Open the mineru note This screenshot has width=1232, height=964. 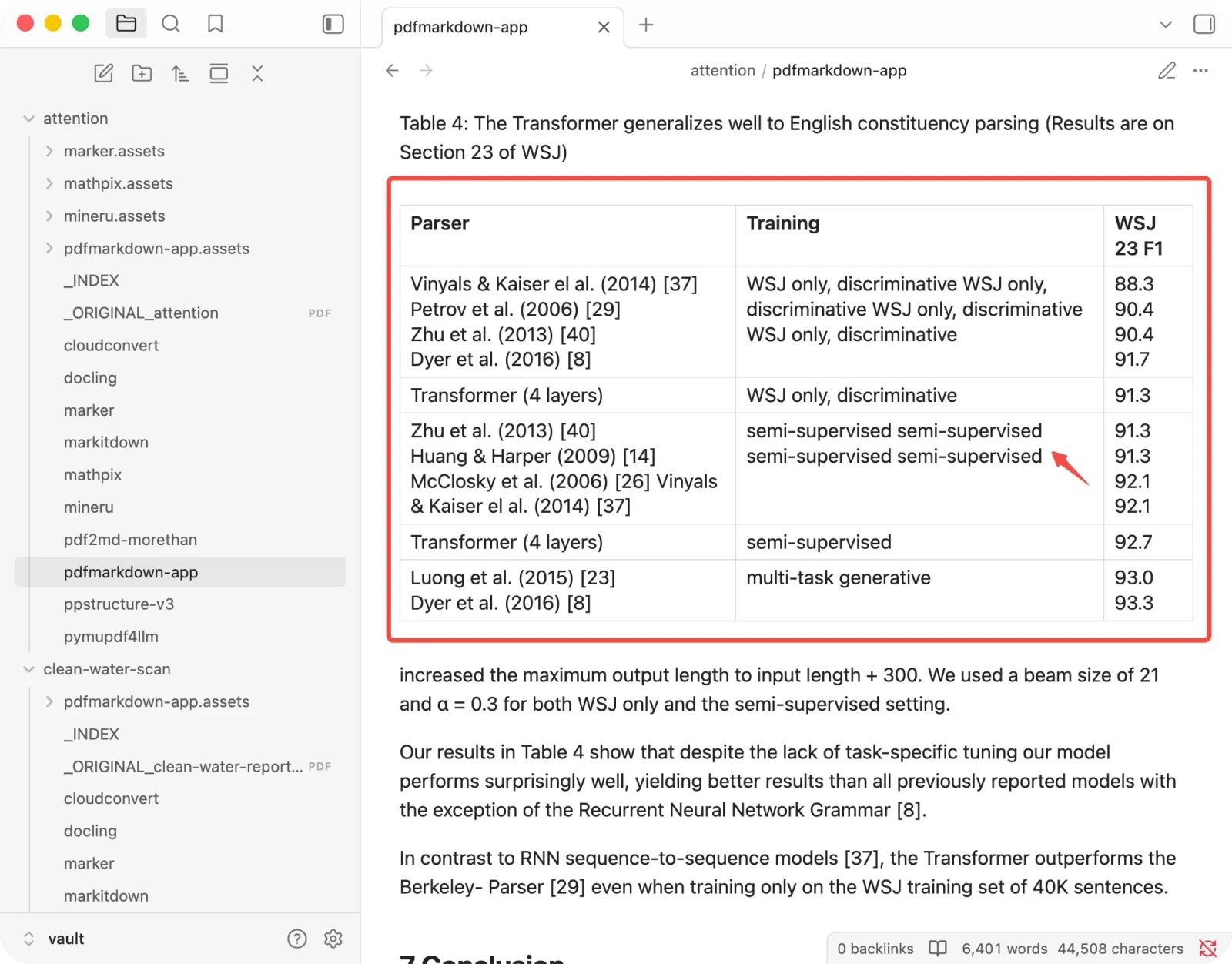tap(180, 507)
